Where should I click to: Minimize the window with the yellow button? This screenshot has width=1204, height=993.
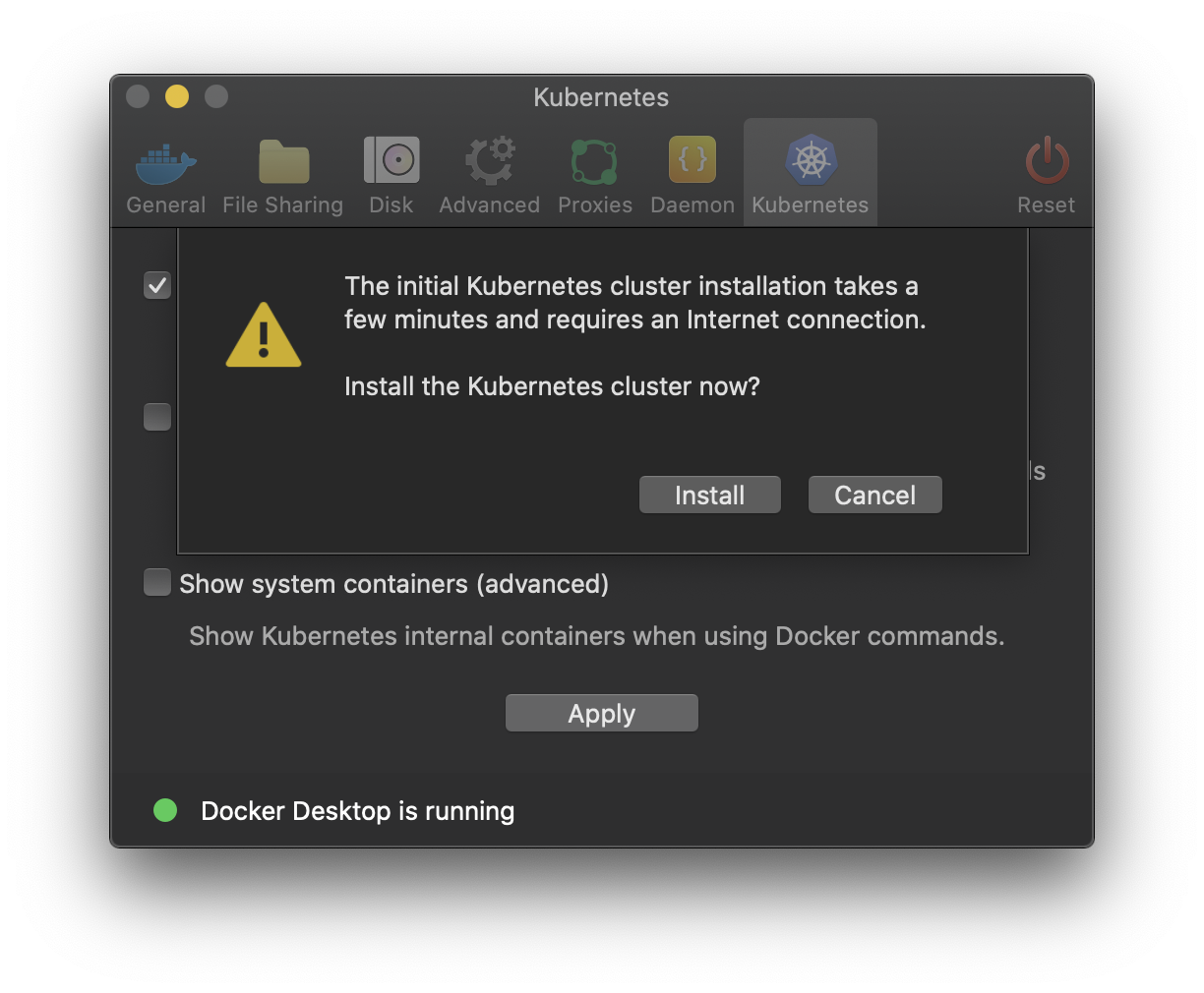click(177, 96)
